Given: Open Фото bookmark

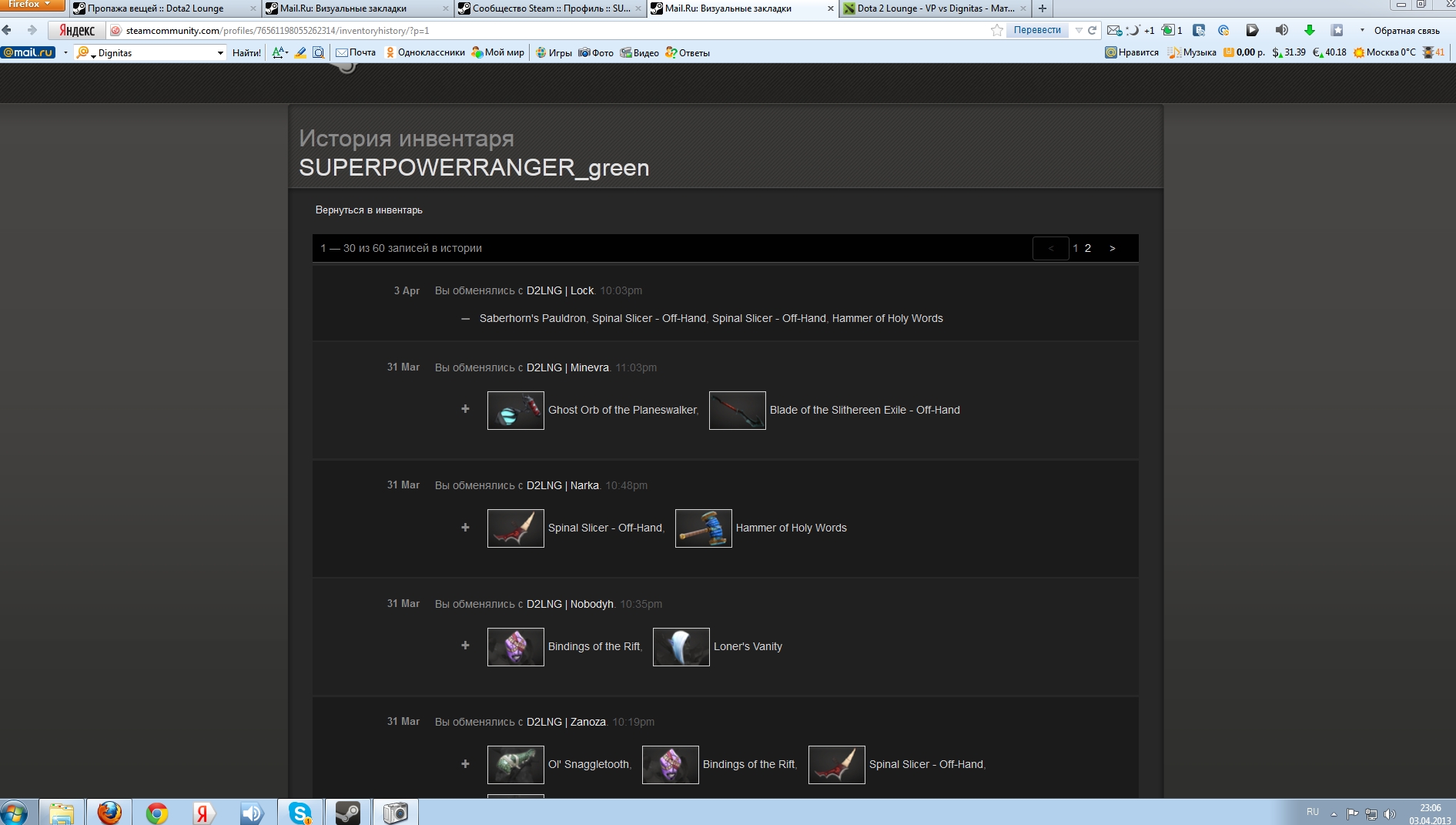Looking at the screenshot, I should 596,52.
